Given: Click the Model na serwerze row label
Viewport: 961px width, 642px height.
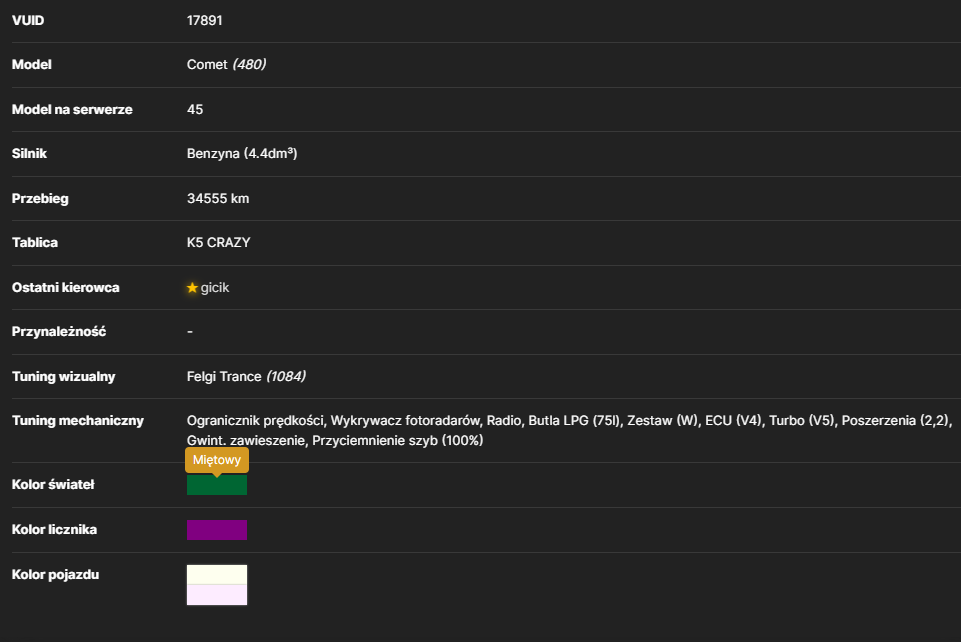Looking at the screenshot, I should [x=72, y=109].
